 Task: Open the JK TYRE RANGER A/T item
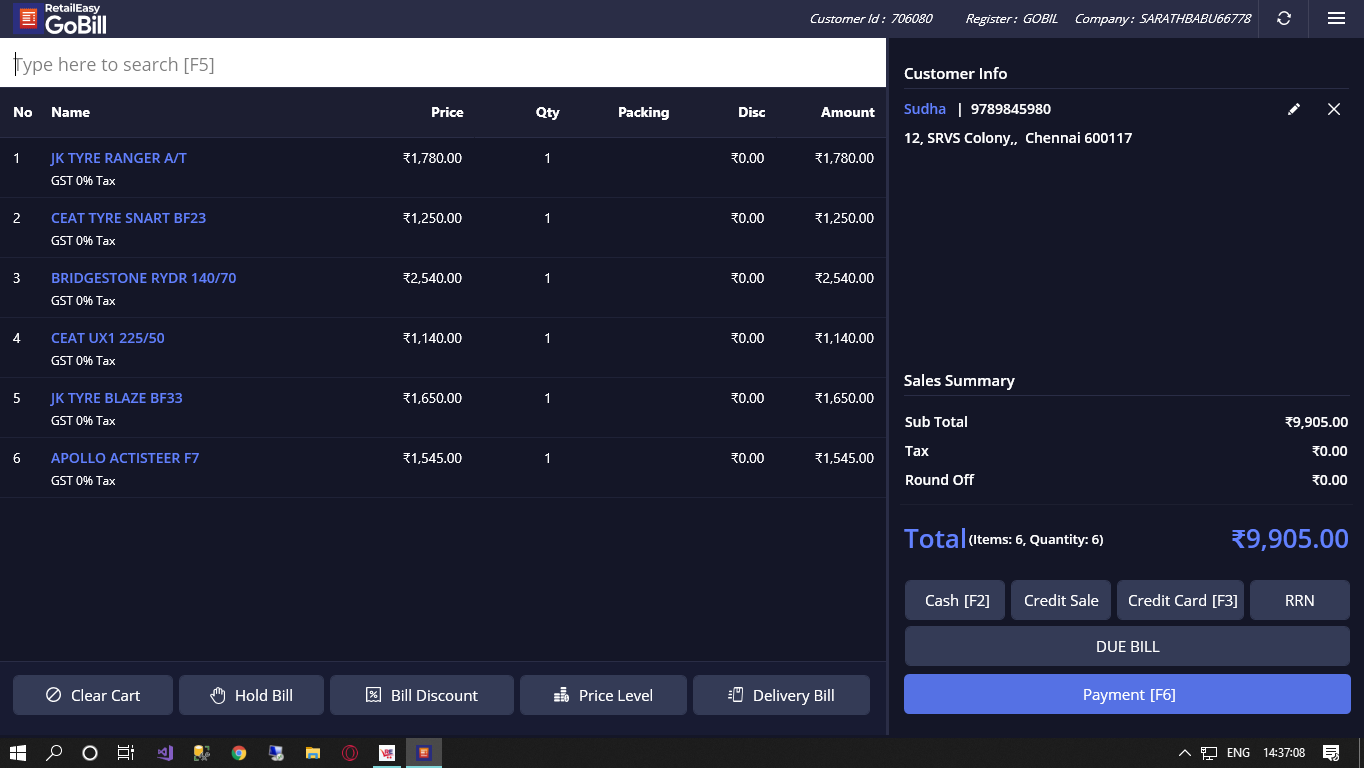pyautogui.click(x=119, y=158)
